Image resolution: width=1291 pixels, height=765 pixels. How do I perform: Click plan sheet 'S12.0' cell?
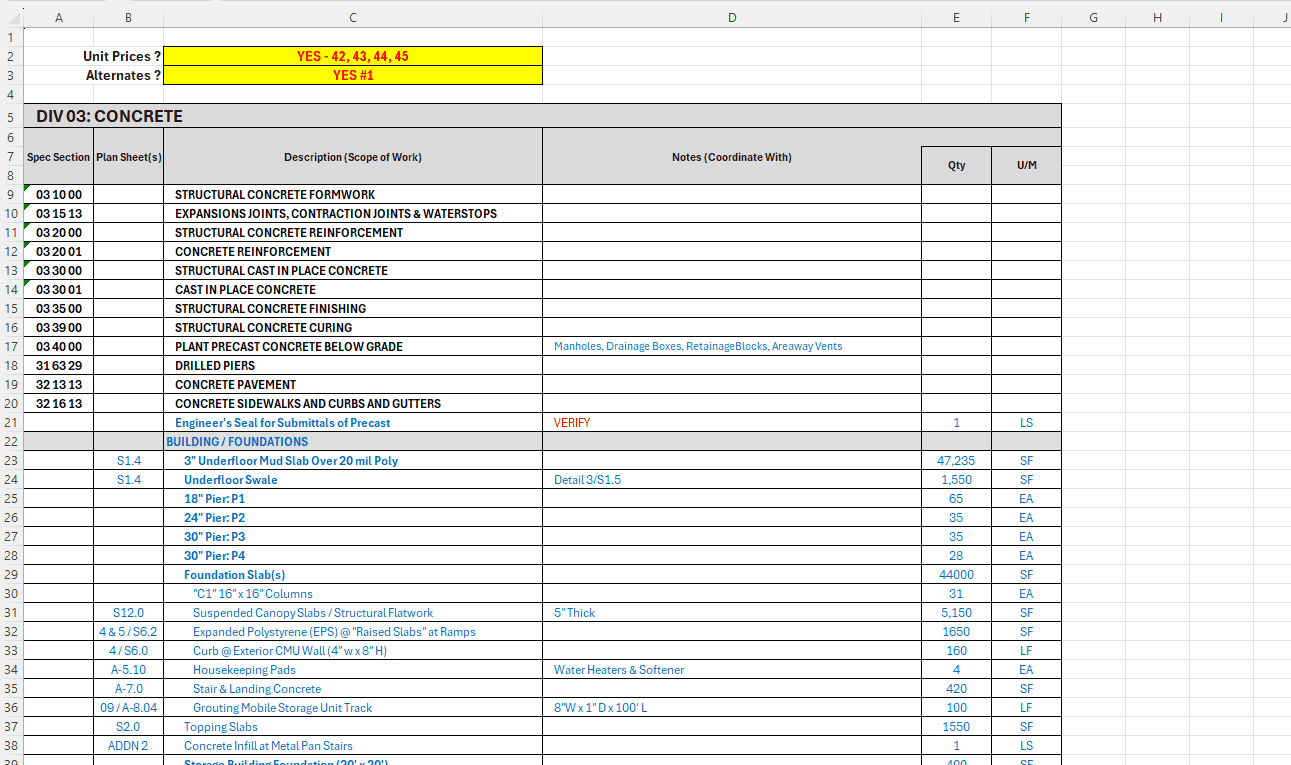[x=129, y=612]
